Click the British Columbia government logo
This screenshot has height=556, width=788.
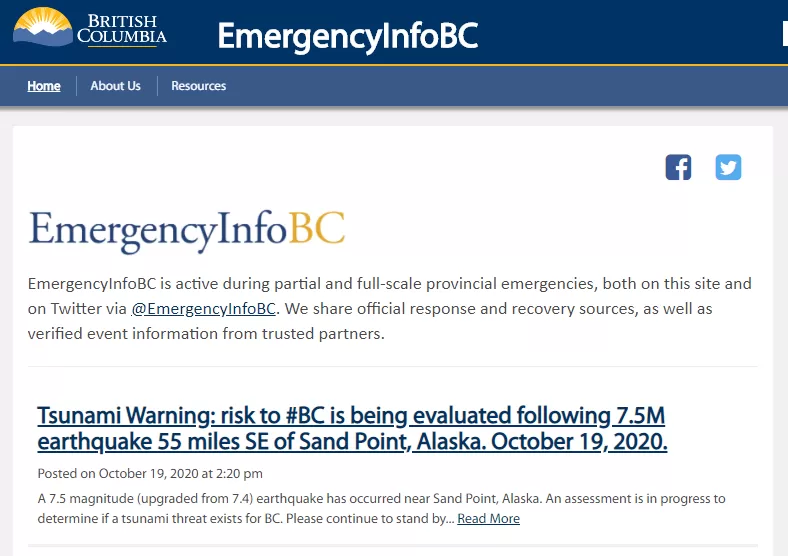pos(90,28)
